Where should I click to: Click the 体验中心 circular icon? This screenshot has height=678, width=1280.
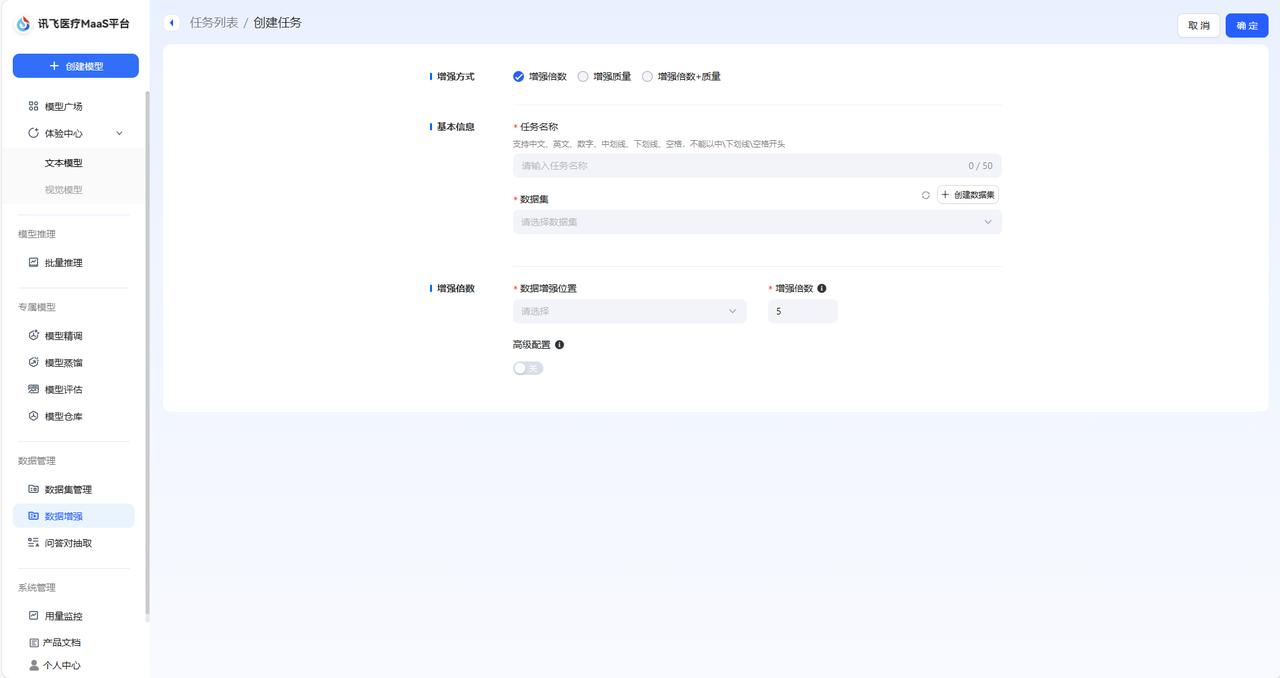[33, 133]
